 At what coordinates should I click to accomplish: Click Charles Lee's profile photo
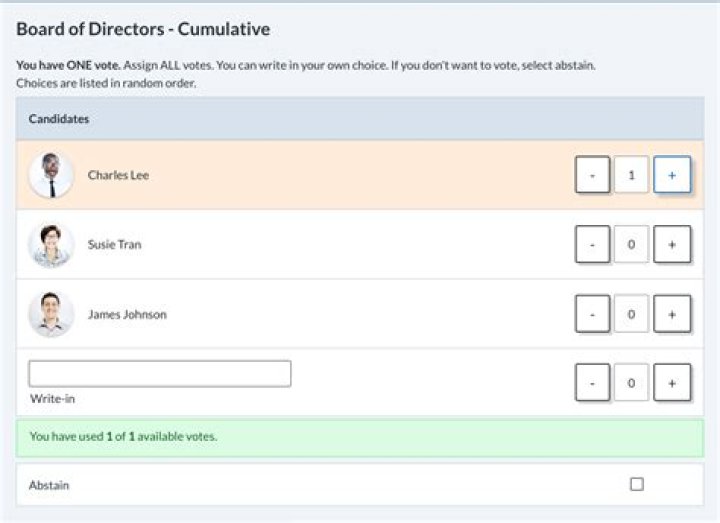pyautogui.click(x=50, y=175)
